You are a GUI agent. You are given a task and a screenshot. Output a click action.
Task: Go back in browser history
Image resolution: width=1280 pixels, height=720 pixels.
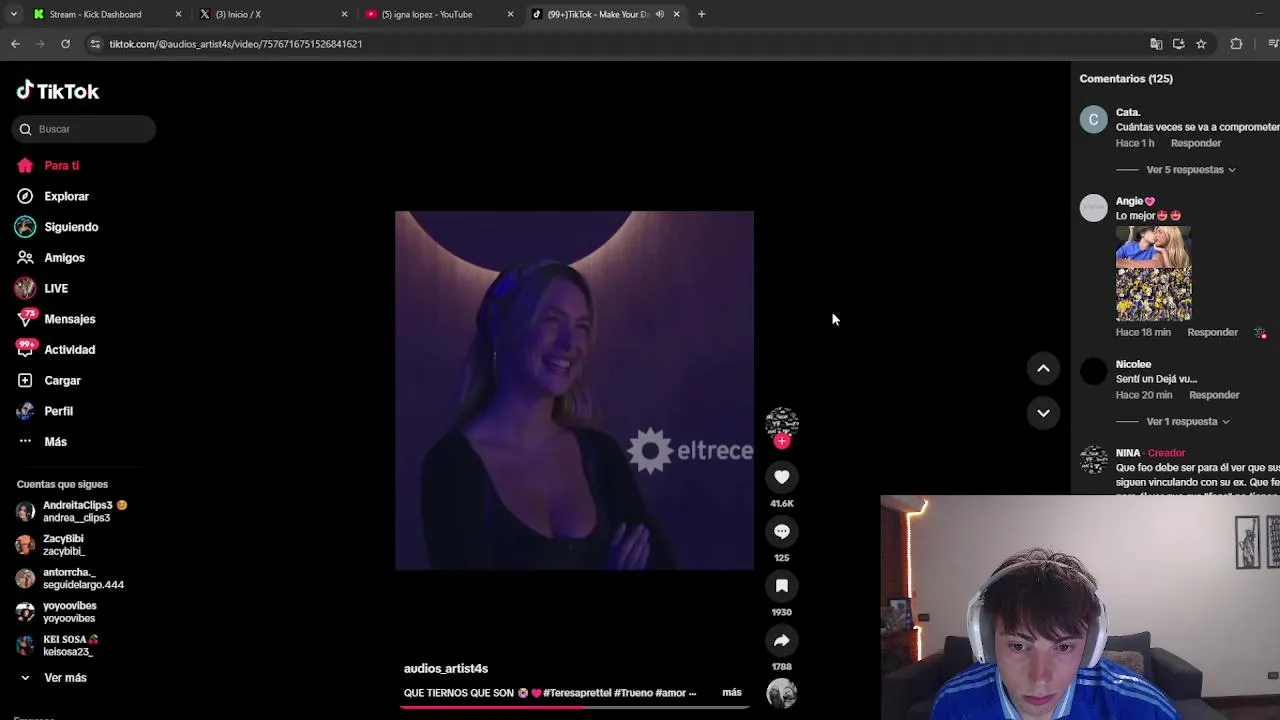pos(15,44)
